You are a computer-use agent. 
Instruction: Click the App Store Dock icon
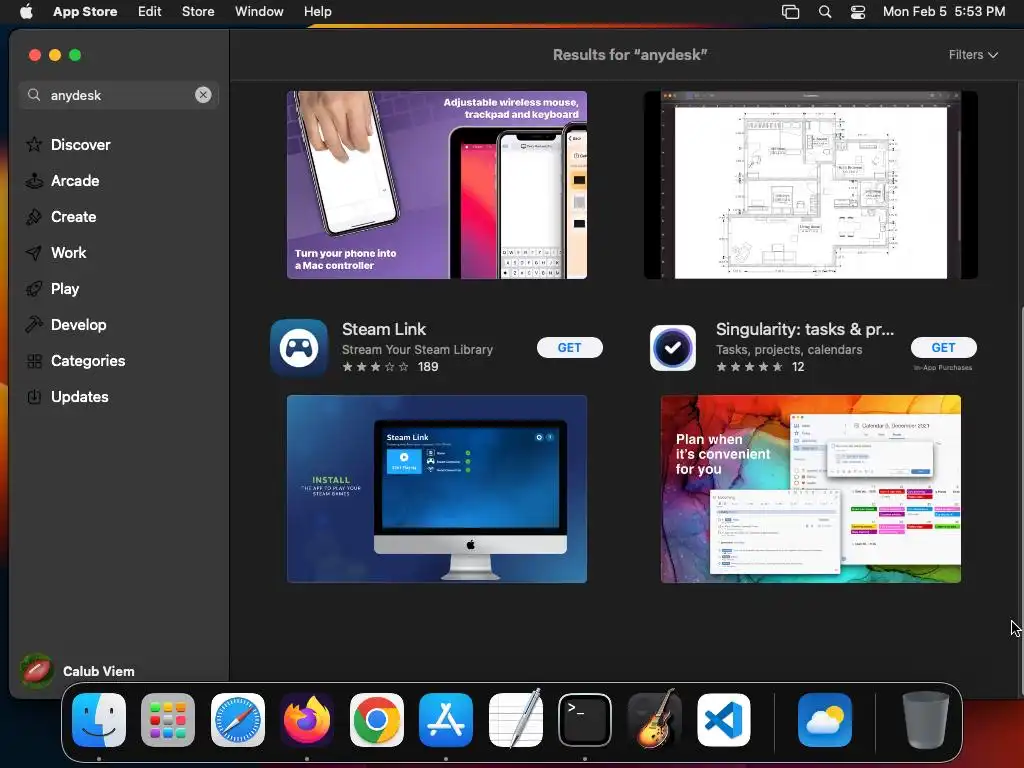coord(446,720)
